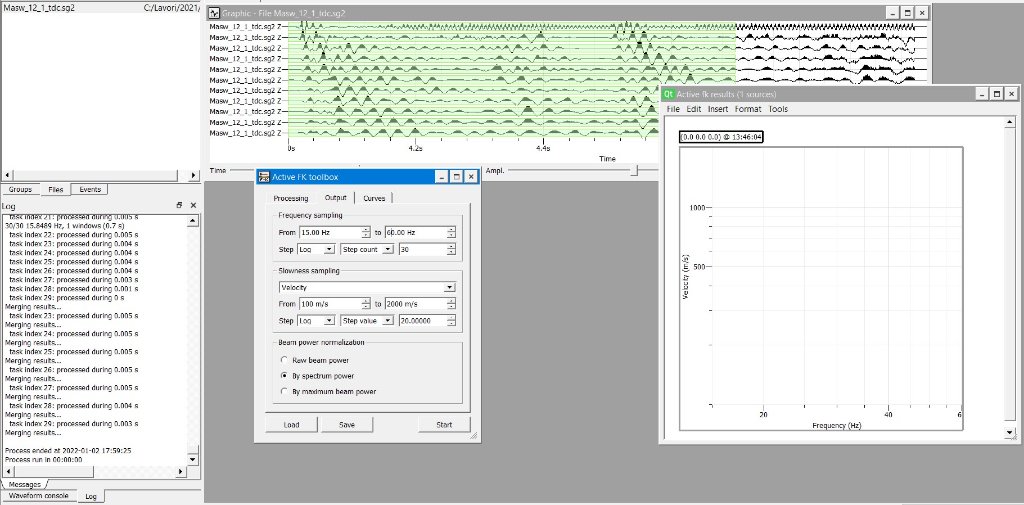1024x505 pixels.
Task: Select By spectrum power normalization
Action: click(x=285, y=375)
